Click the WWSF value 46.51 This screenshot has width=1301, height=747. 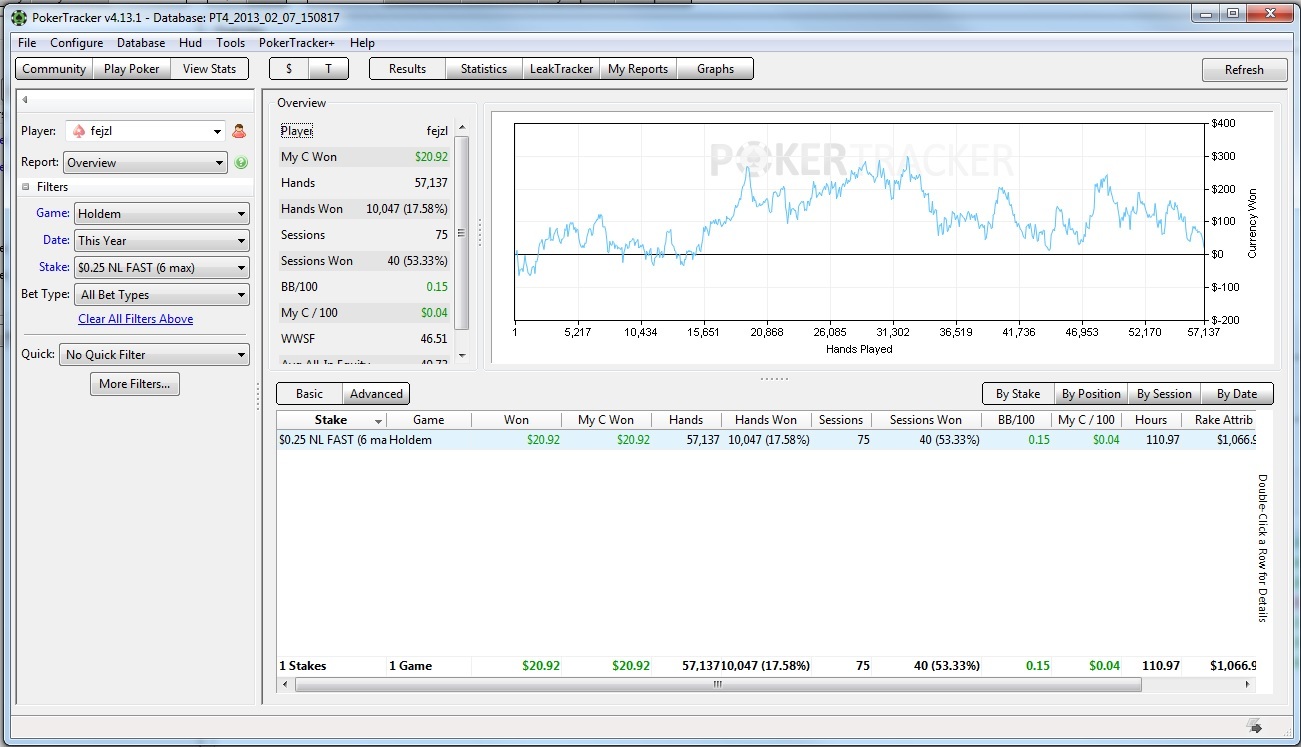(434, 339)
